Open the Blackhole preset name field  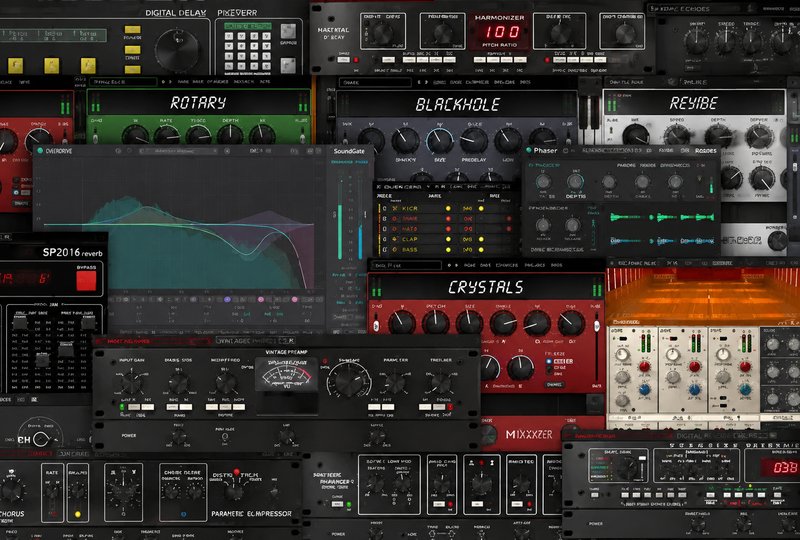(x=375, y=82)
